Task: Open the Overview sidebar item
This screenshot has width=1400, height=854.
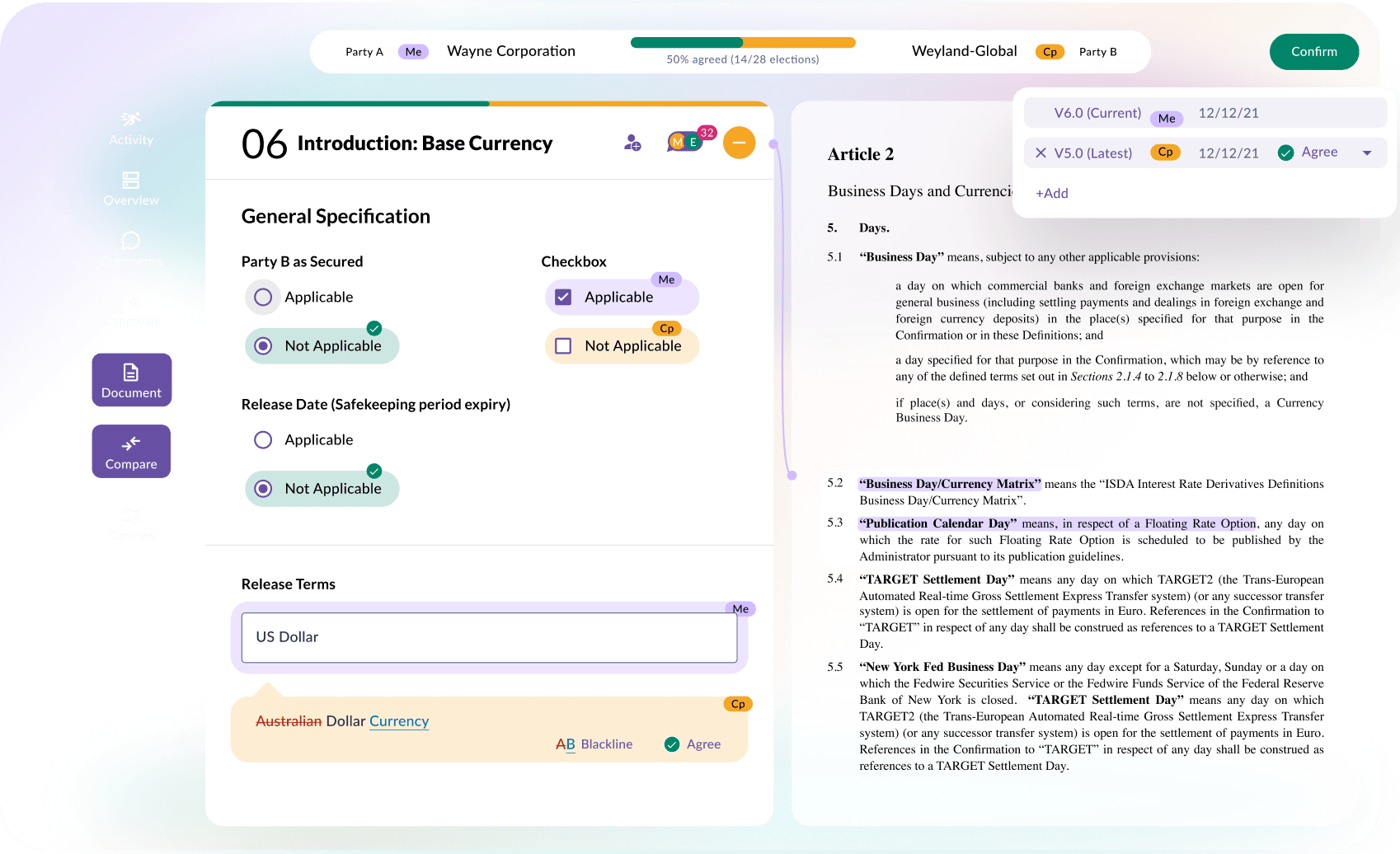Action: [x=131, y=189]
